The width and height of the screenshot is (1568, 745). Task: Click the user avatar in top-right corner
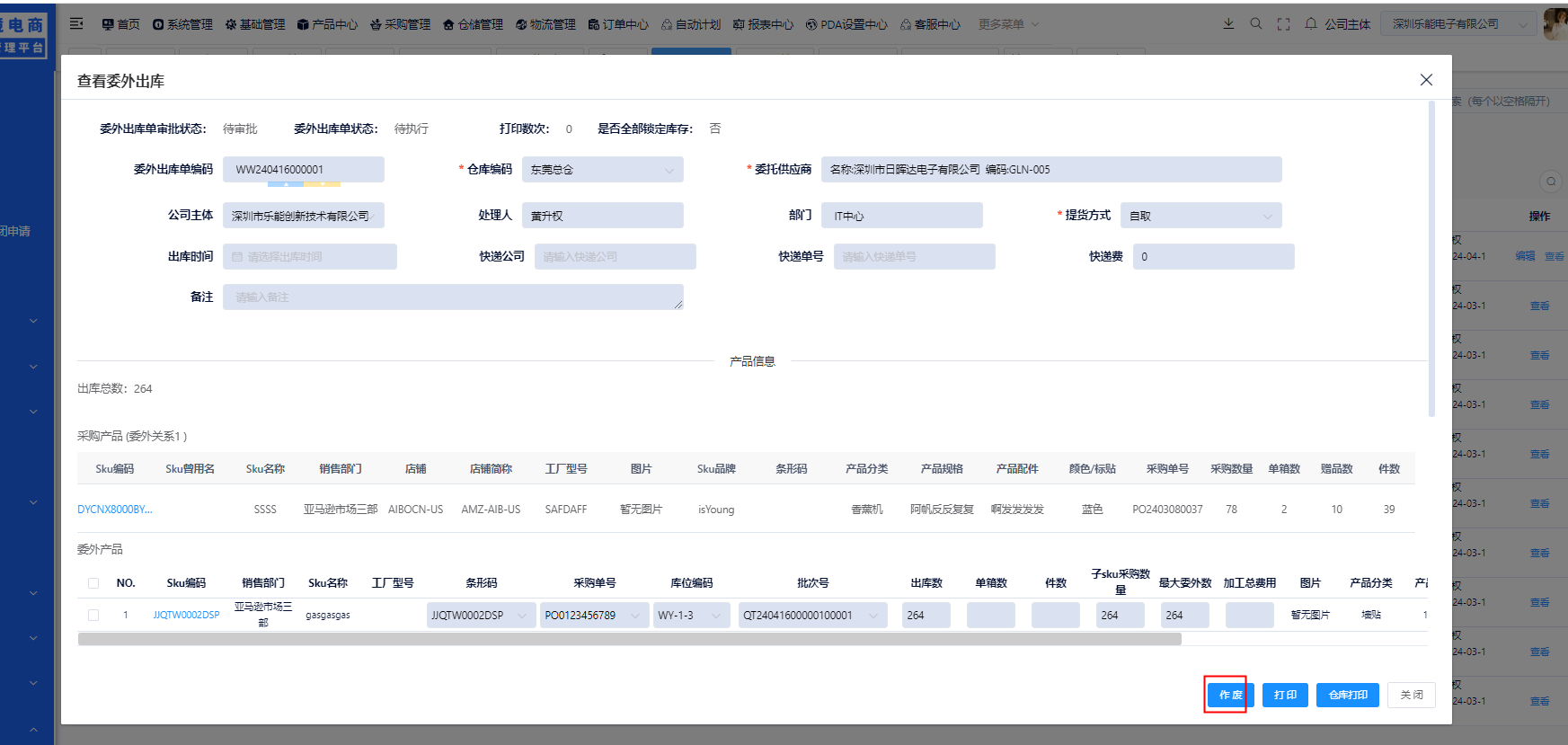click(1555, 24)
